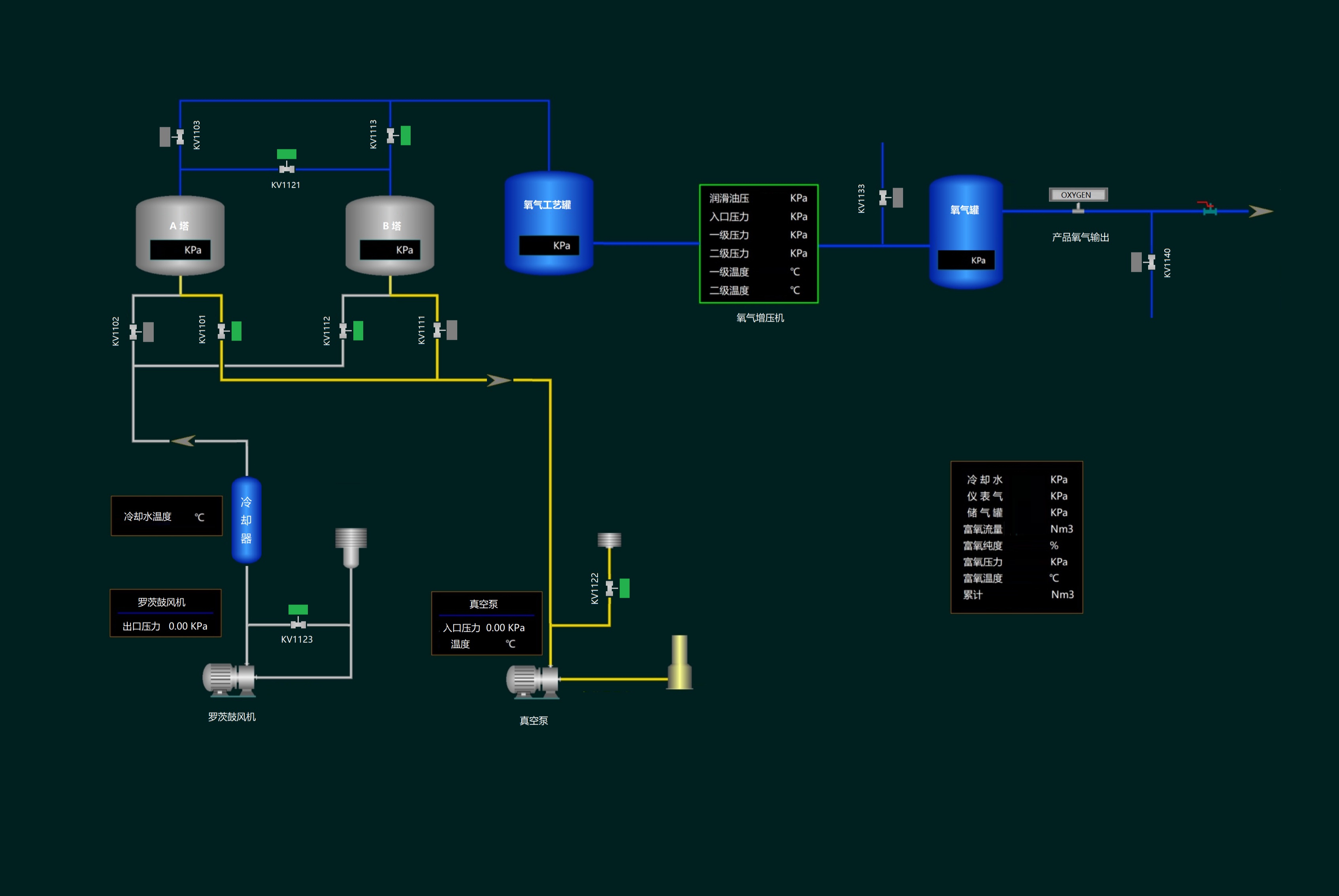The image size is (1339, 896).
Task: Click the 储气罐 KPa row
Action: click(x=1017, y=512)
